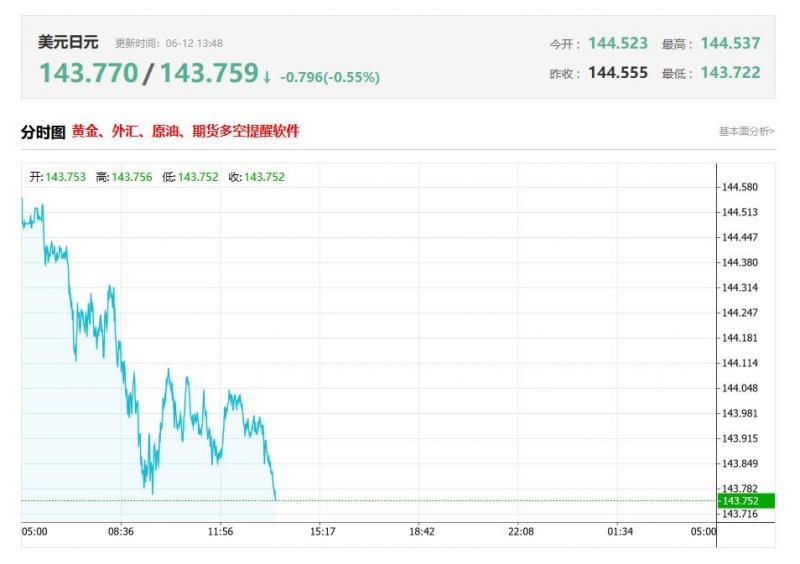Open the 基本面分析 link
The image size is (800, 564).
click(746, 132)
